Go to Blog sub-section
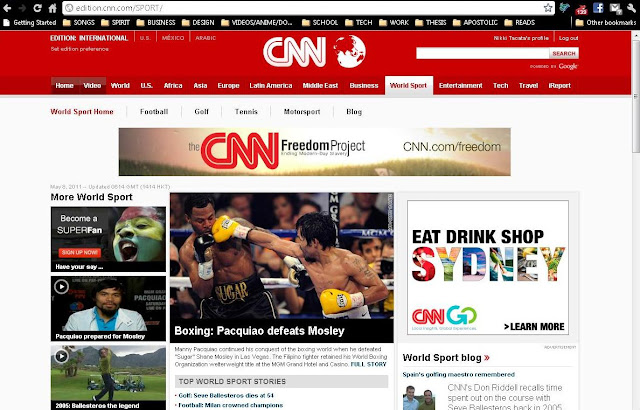Screen dimensions: 640x410 tap(354, 111)
